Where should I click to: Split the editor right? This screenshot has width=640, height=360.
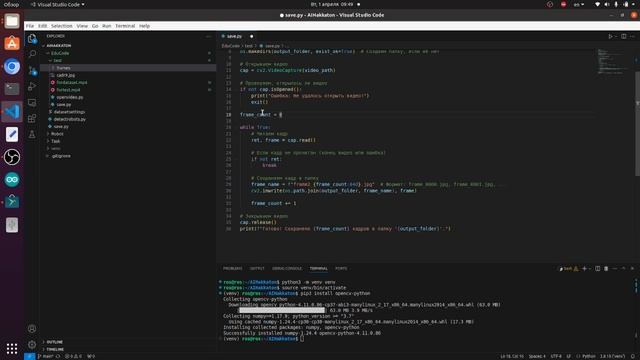coord(624,36)
